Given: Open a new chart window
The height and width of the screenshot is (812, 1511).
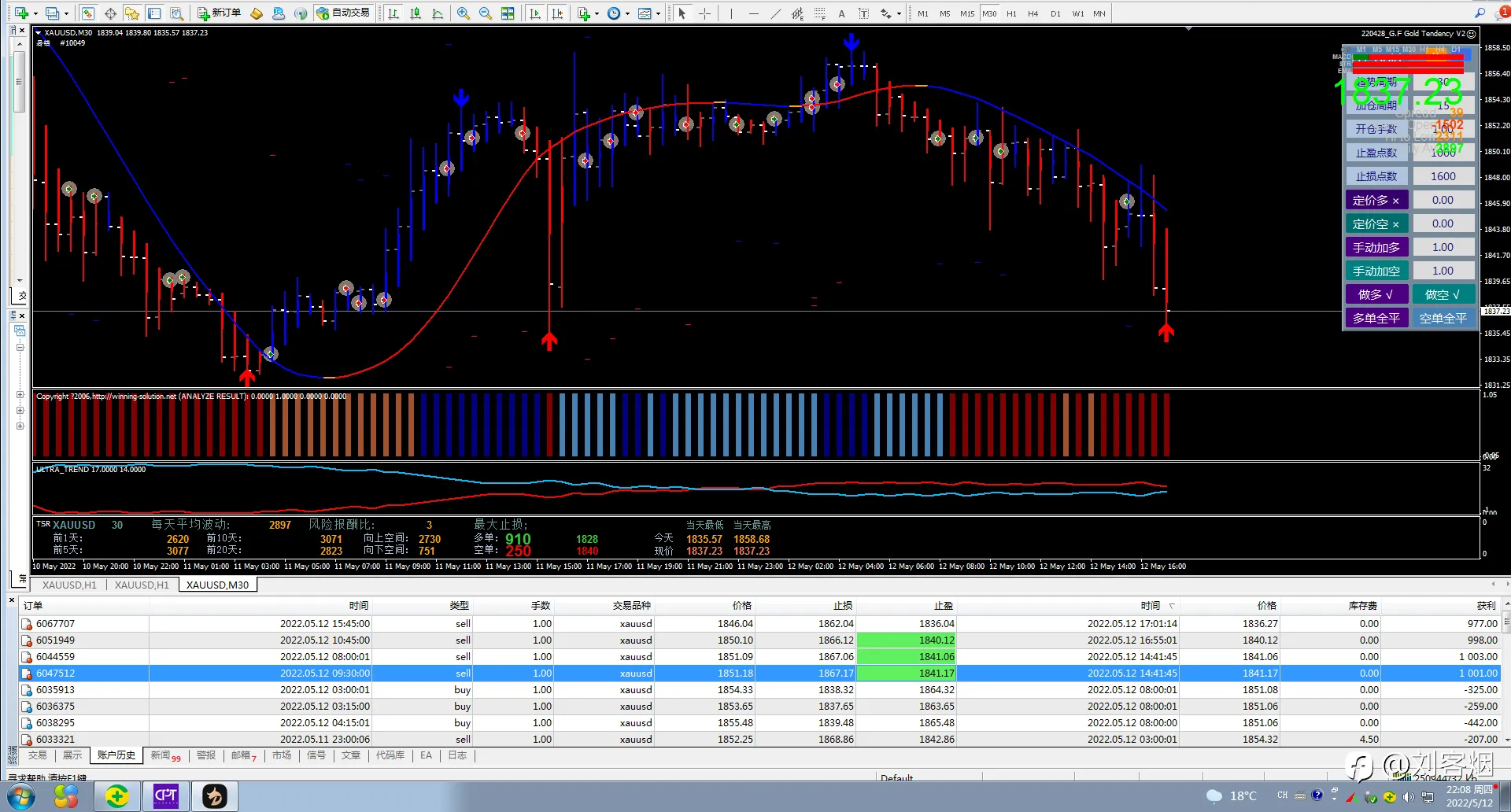Looking at the screenshot, I should coord(21,13).
